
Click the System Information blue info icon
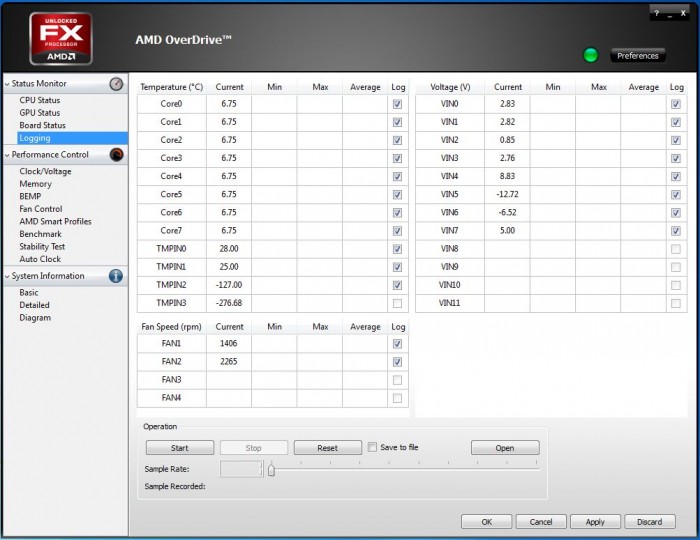point(116,276)
